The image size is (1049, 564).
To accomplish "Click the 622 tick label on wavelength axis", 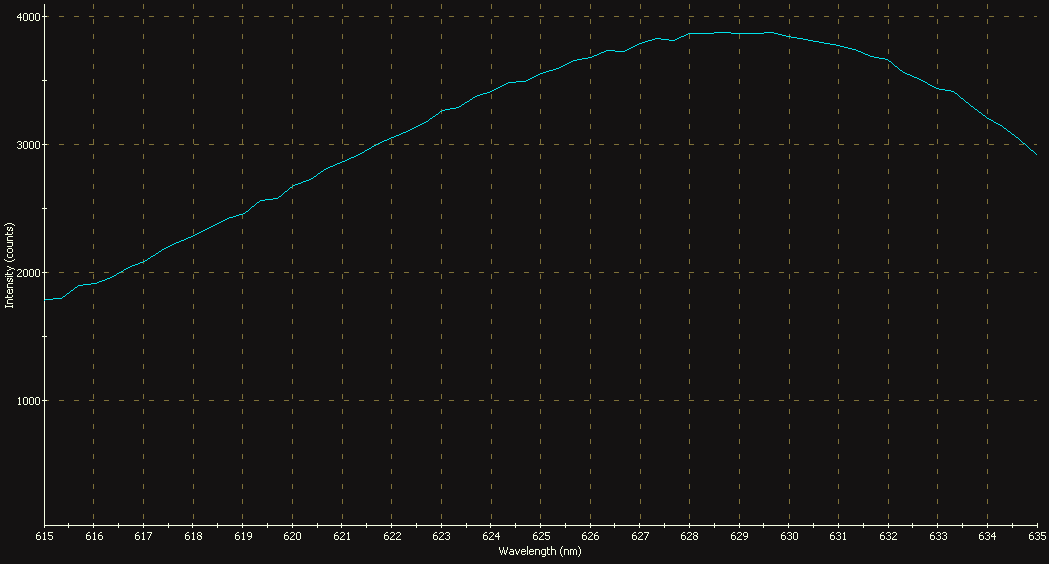I will pyautogui.click(x=391, y=537).
